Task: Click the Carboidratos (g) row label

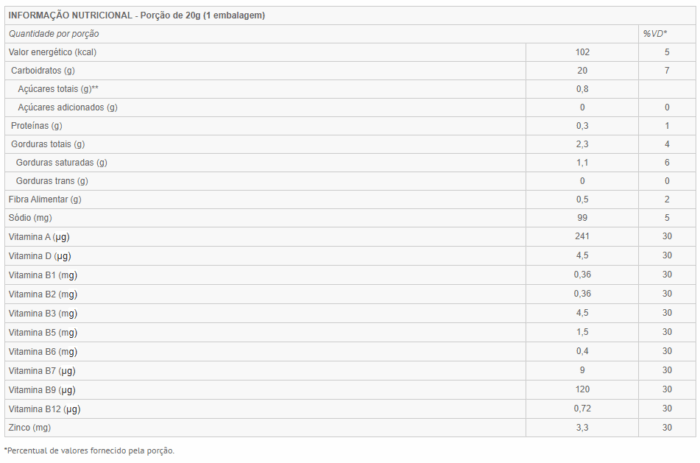Action: click(x=43, y=71)
